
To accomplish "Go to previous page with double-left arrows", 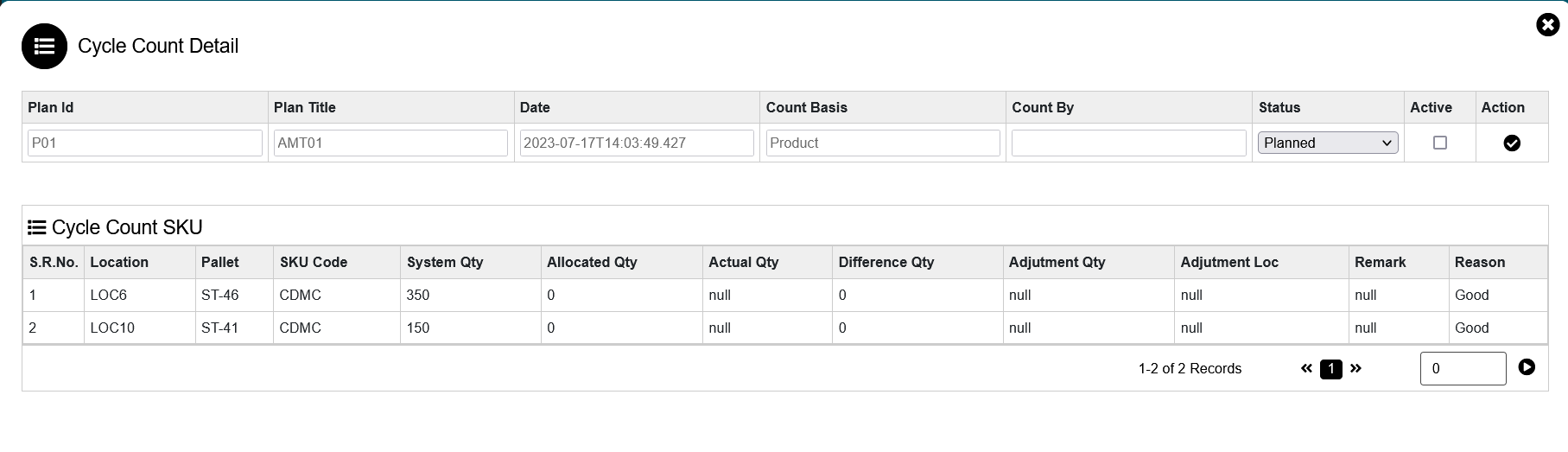I will click(x=1306, y=369).
